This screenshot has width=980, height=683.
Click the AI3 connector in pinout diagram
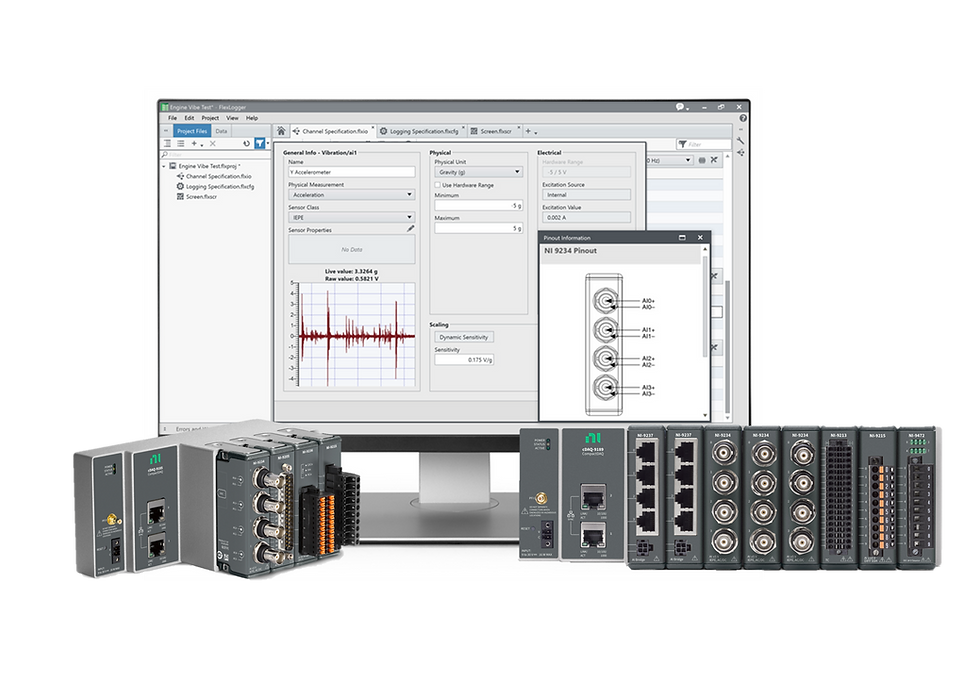click(604, 388)
